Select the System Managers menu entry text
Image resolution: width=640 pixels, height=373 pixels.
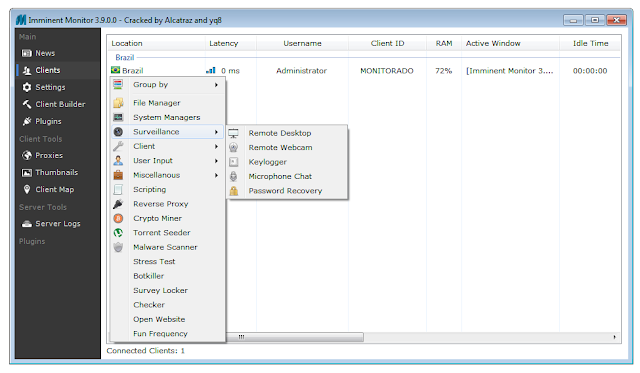click(x=167, y=118)
